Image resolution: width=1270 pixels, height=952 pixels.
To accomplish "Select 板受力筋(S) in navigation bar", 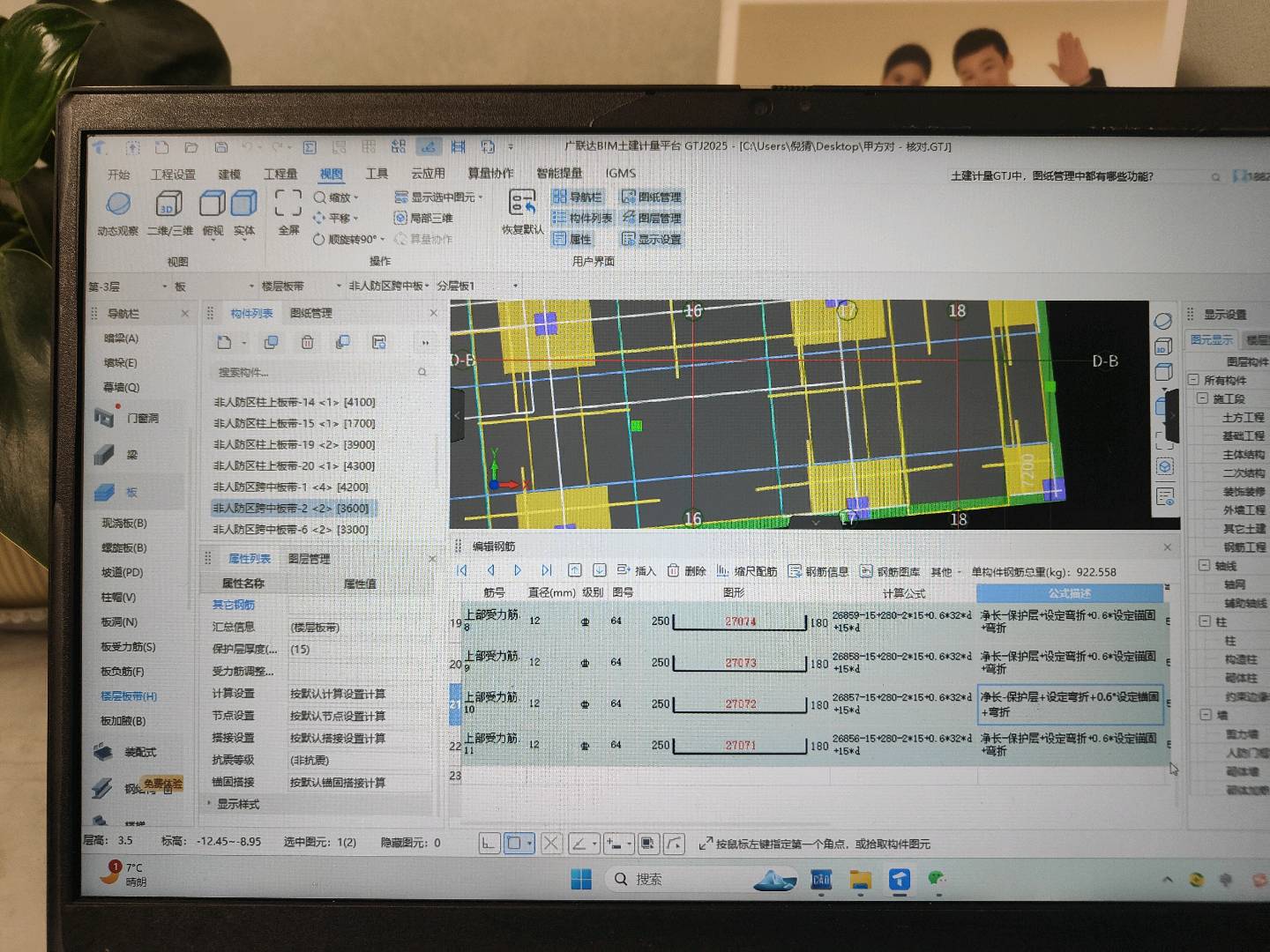I will pyautogui.click(x=128, y=646).
